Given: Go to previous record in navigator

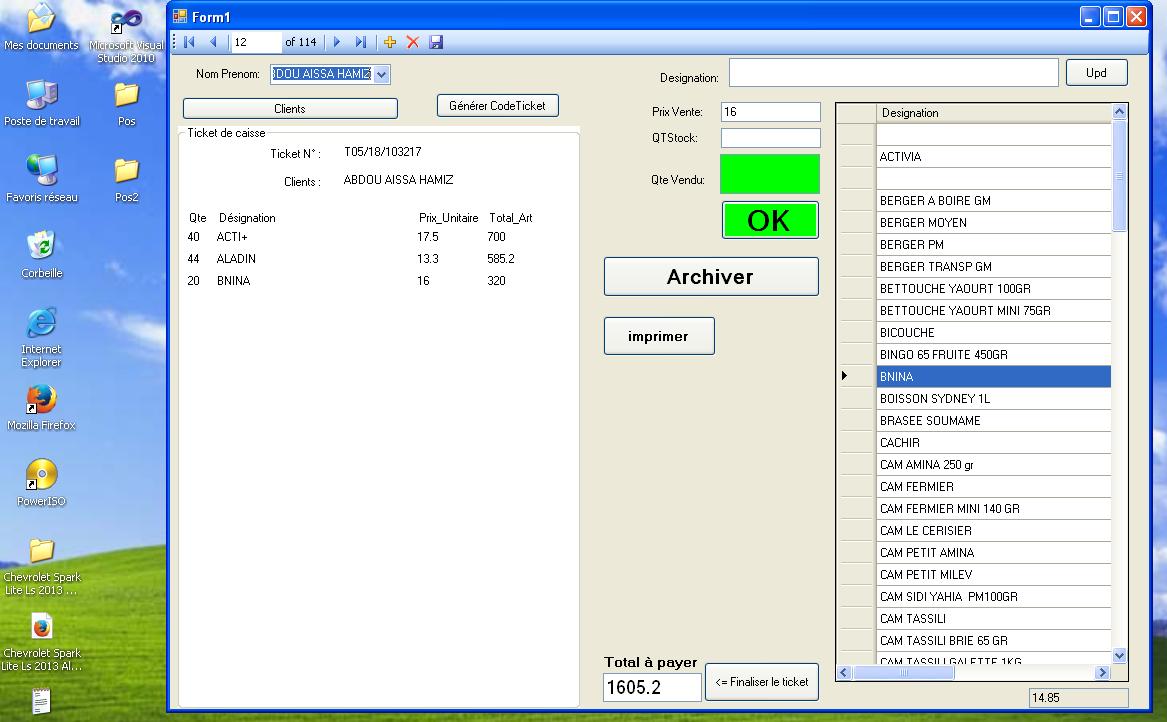Looking at the screenshot, I should coord(213,42).
